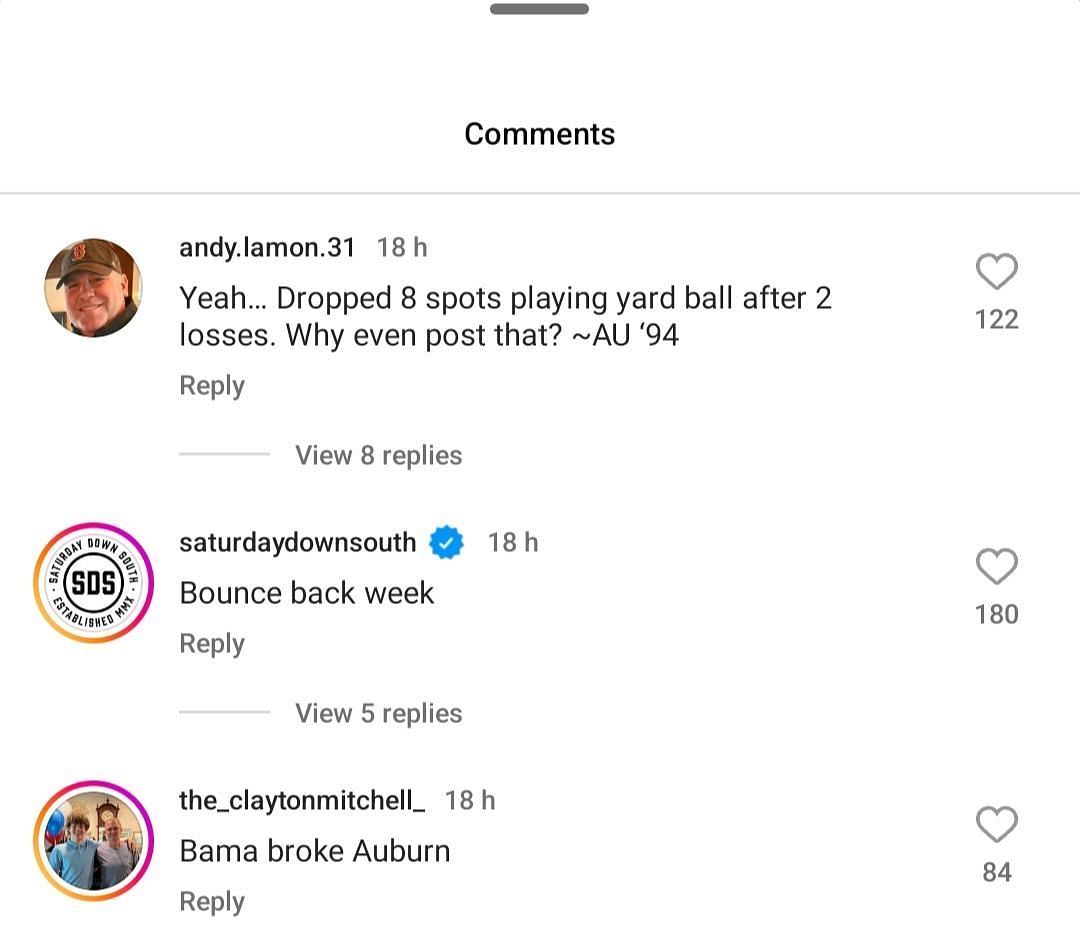View the_claytonmitchell_'s story avatar

tap(93, 841)
